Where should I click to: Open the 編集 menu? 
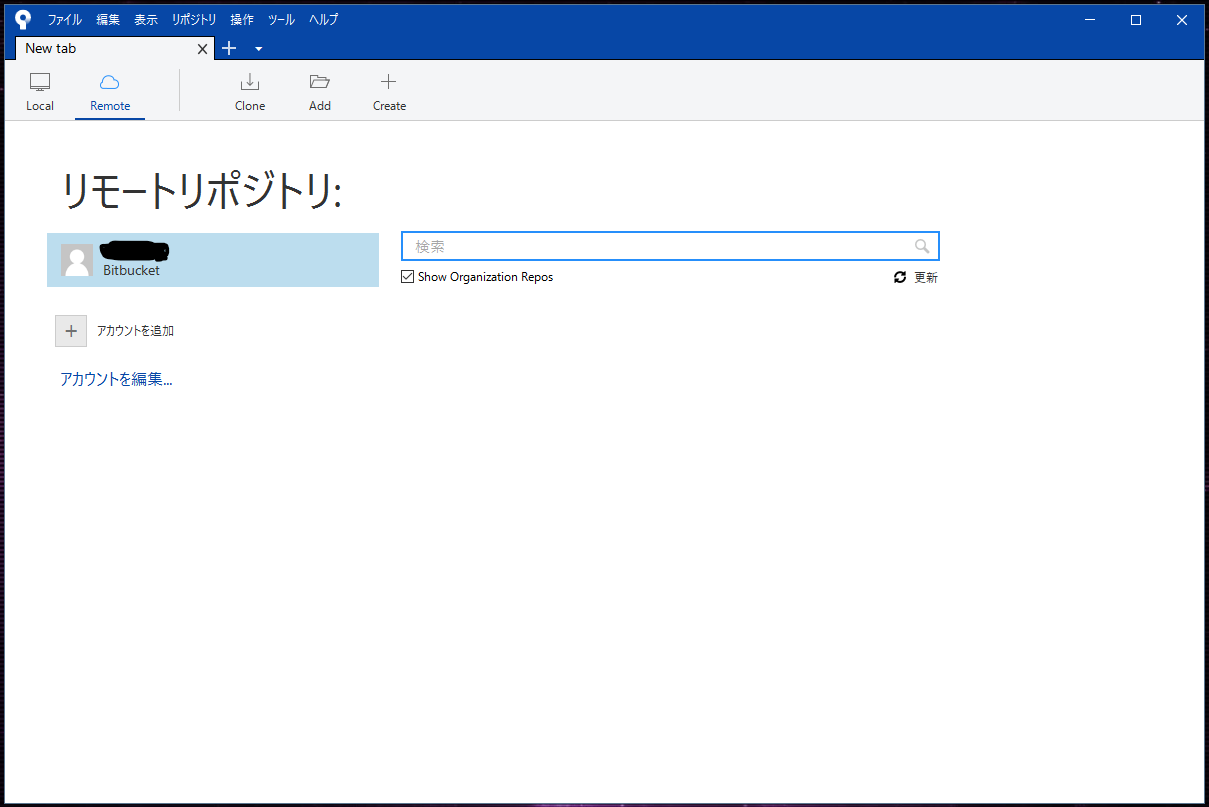(108, 19)
